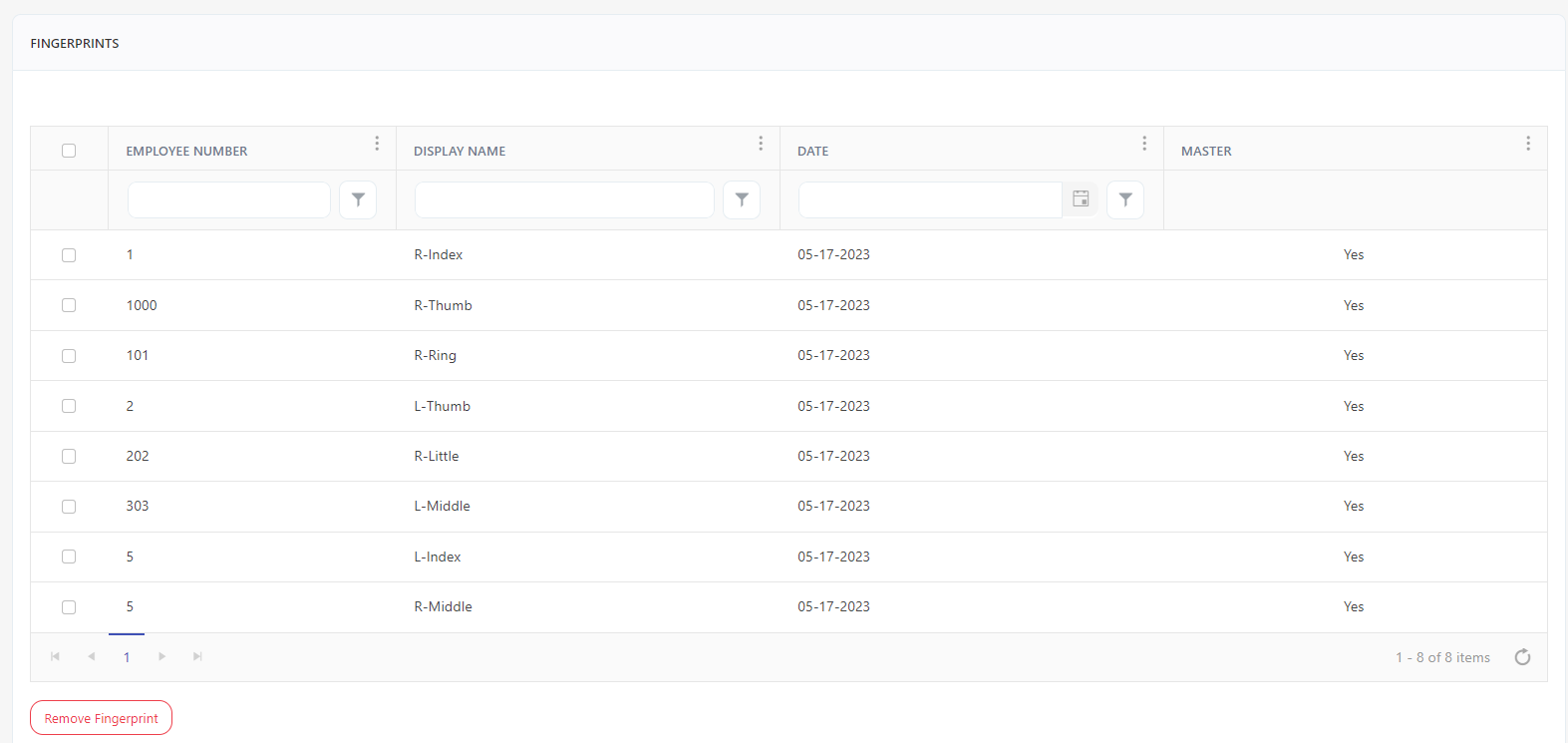Expand the Master column menu

pos(1528,144)
